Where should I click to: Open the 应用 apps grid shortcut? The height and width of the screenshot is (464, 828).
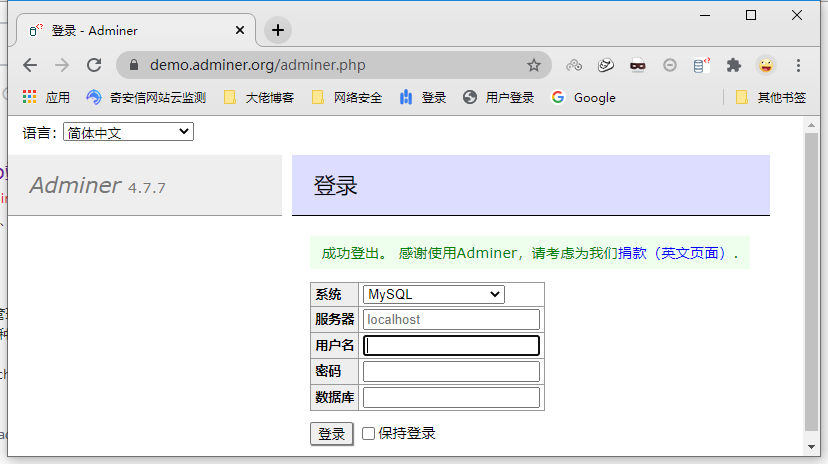46,98
